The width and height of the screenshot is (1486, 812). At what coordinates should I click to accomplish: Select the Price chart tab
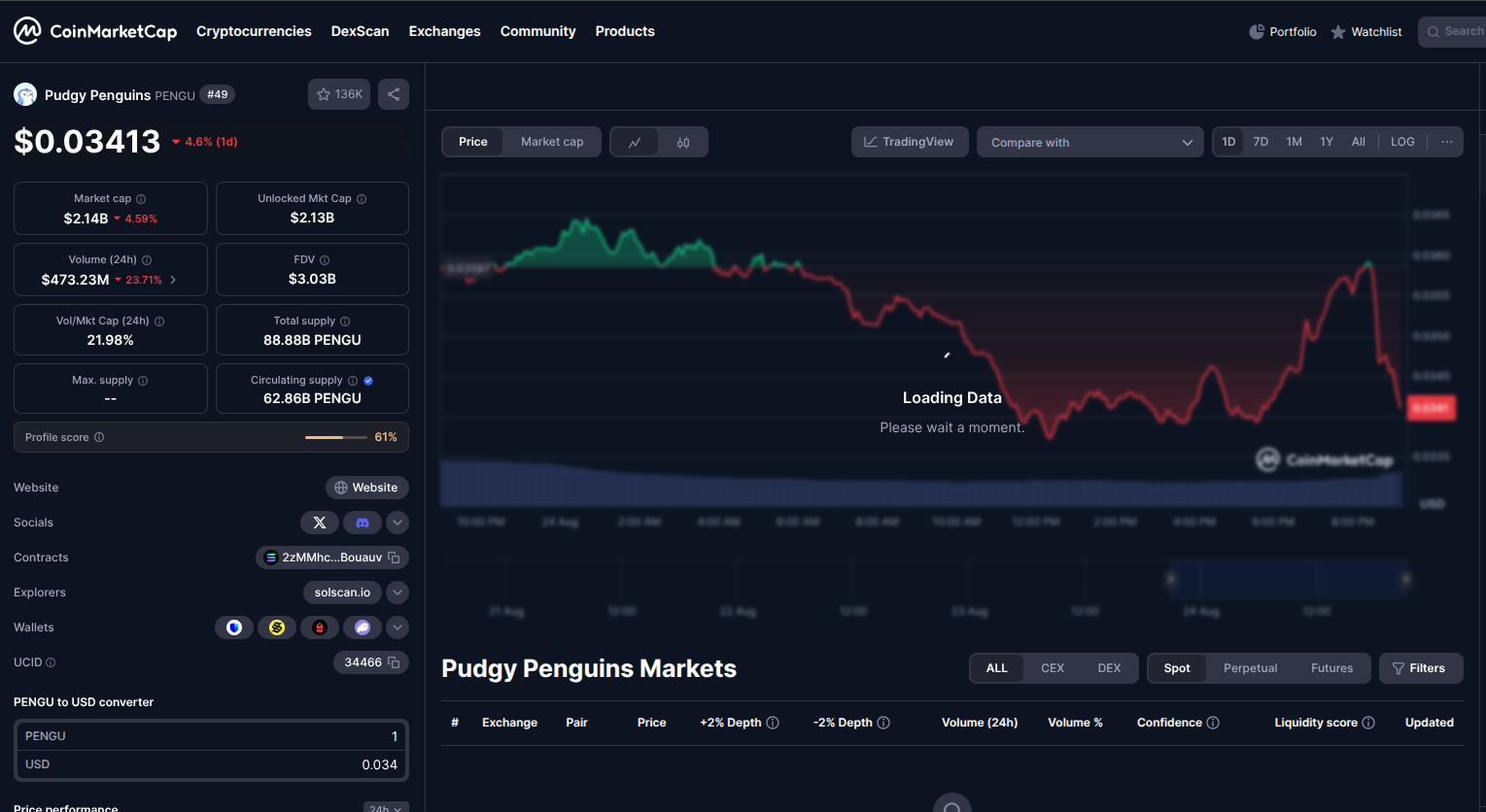pos(473,142)
